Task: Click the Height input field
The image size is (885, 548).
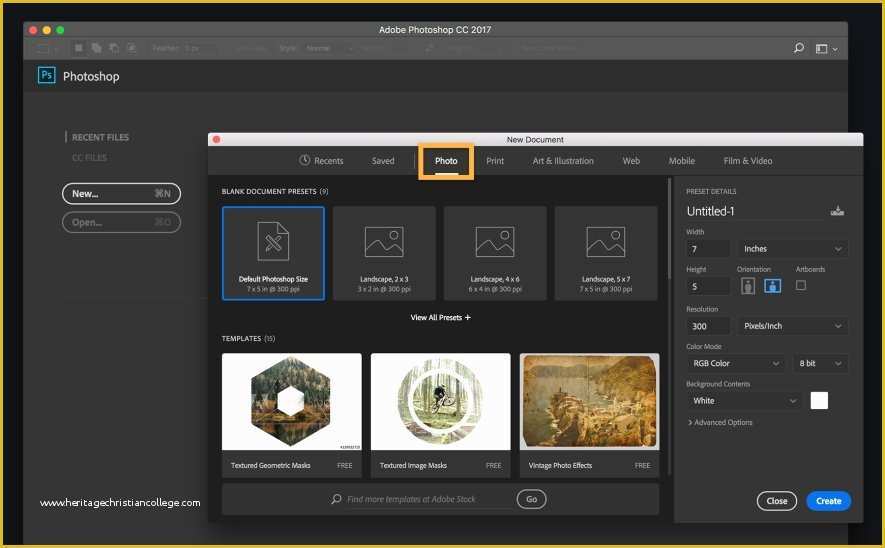Action: pos(708,286)
